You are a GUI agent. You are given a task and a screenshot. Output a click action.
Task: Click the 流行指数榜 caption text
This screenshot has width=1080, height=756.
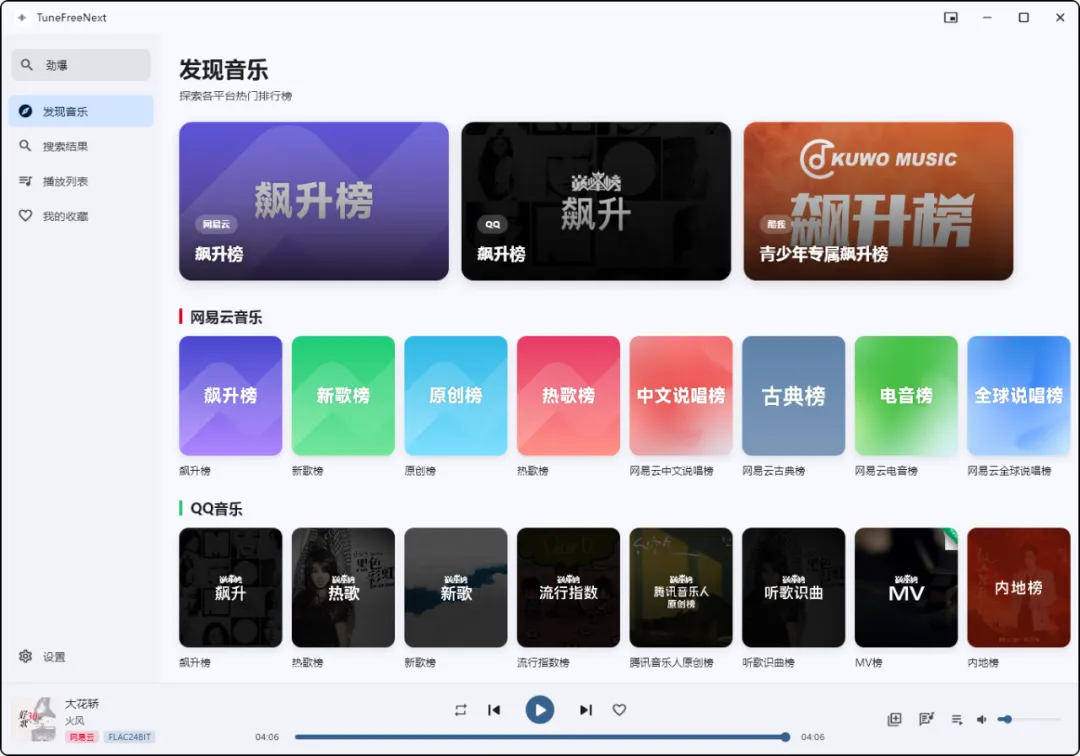point(543,662)
